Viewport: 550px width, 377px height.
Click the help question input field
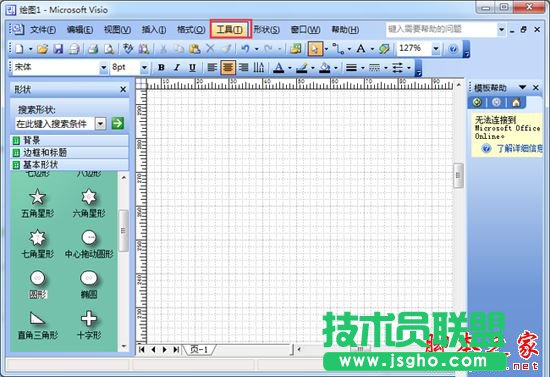click(442, 29)
